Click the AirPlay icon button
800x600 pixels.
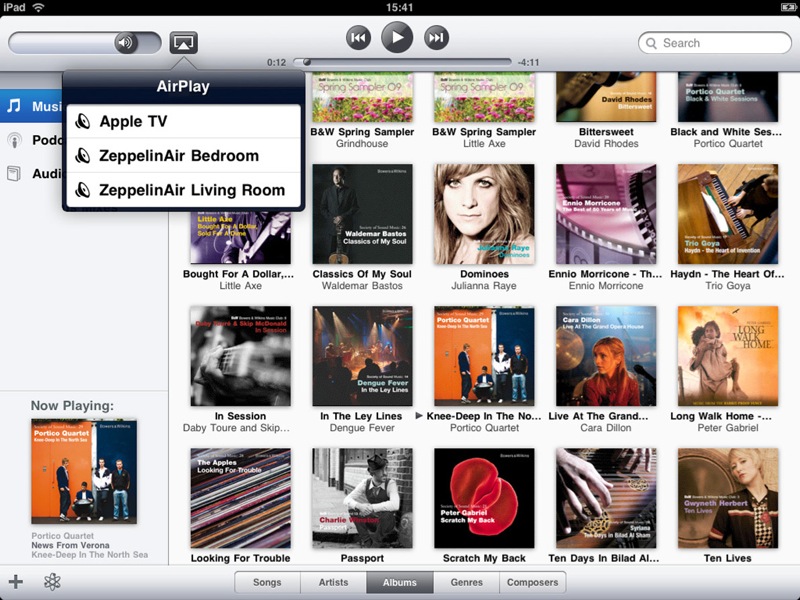(x=184, y=42)
